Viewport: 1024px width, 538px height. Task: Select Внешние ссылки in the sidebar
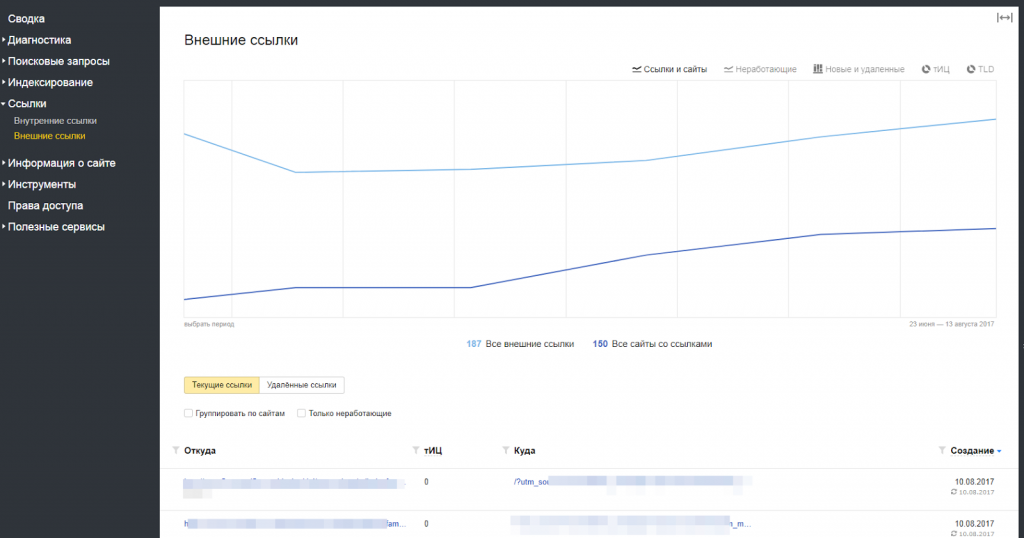49,136
